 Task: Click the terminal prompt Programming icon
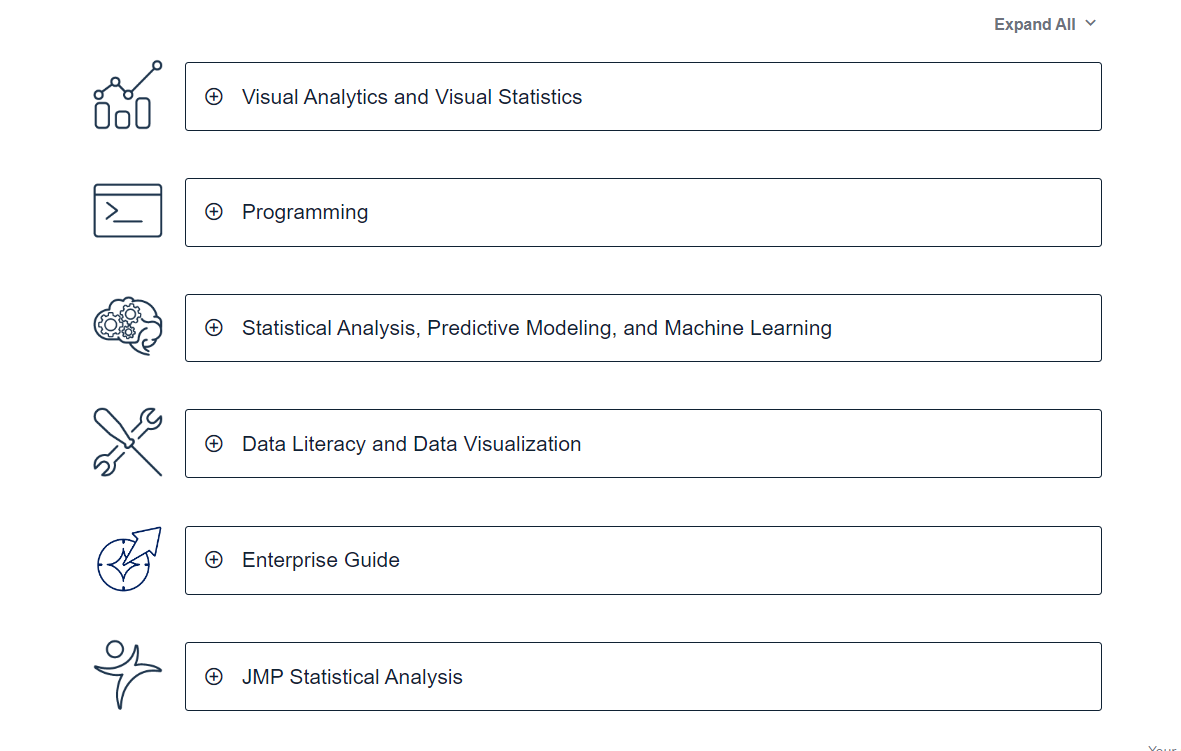tap(127, 211)
